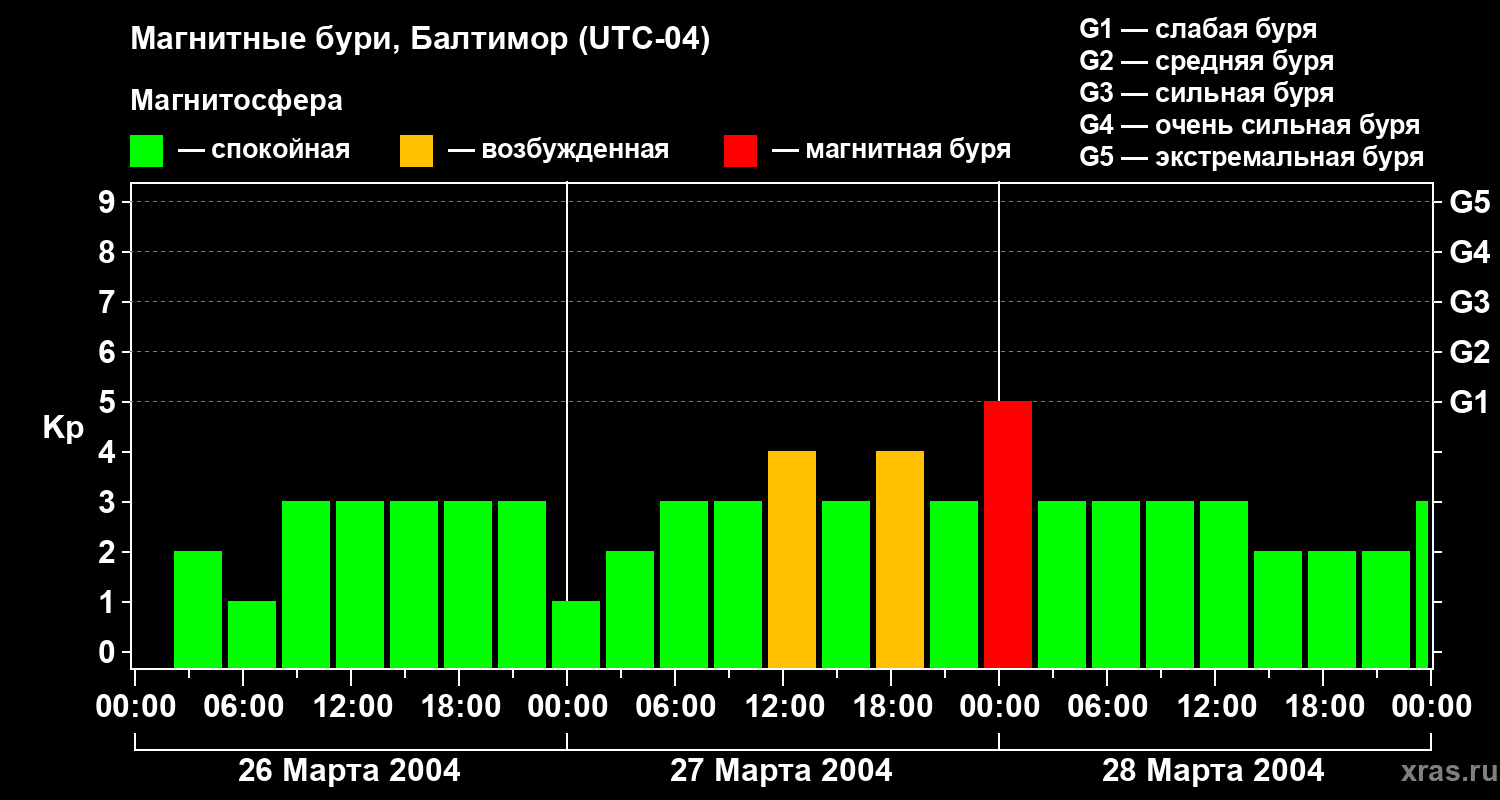The height and width of the screenshot is (800, 1500).
Task: Select the date label '26 Марта 2004'
Action: 349,771
